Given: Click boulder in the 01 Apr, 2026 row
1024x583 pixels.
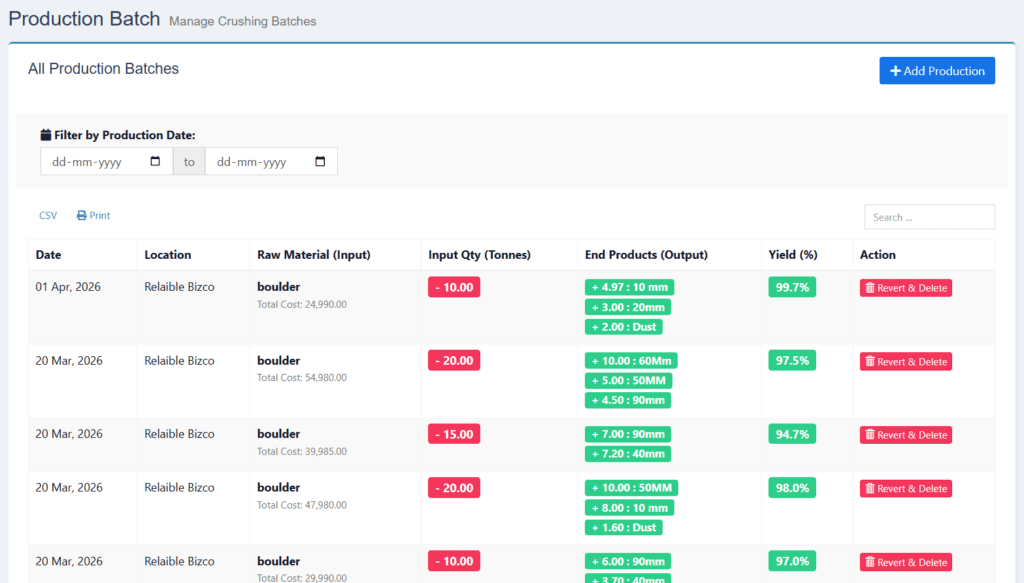Looking at the screenshot, I should (x=278, y=287).
